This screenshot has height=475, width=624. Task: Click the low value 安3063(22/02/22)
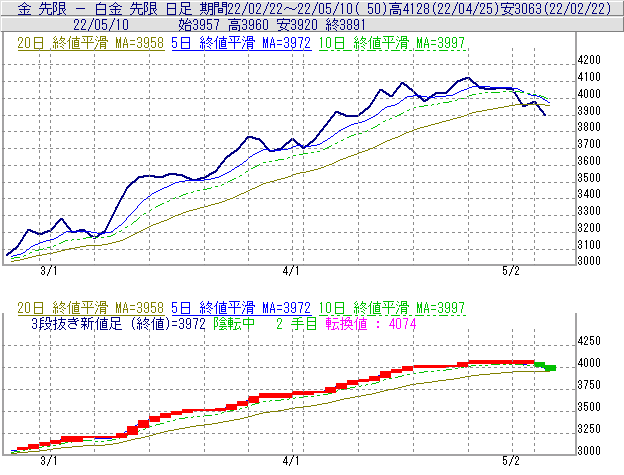[x=556, y=9]
